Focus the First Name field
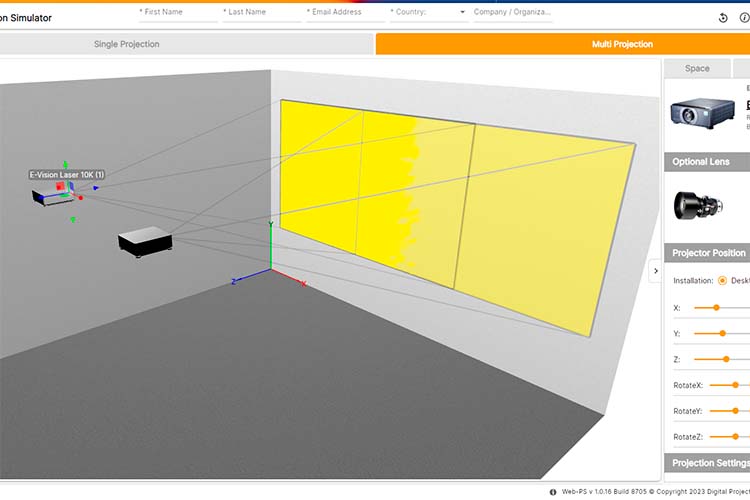Screen dimensions: 750x500 pyautogui.click(x=178, y=12)
